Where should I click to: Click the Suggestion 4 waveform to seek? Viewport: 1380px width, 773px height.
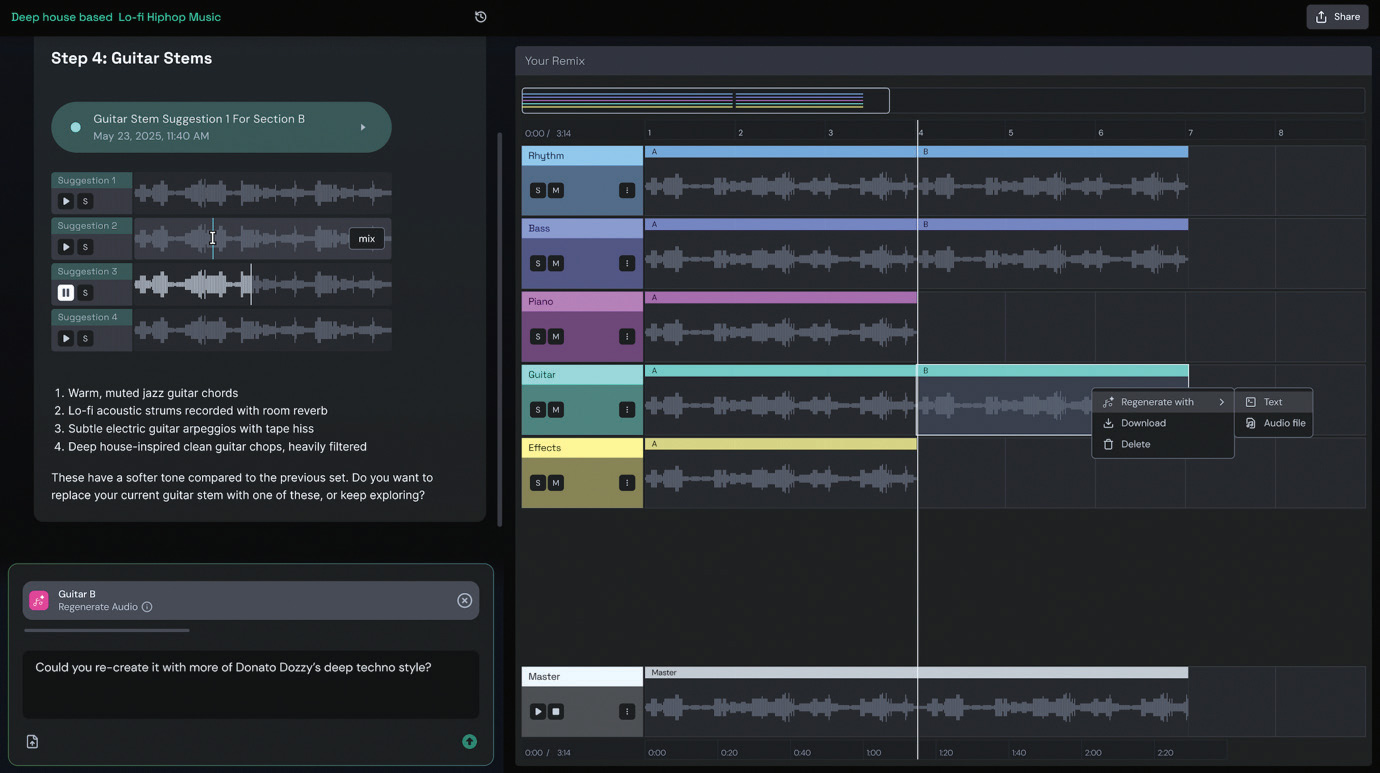coord(262,330)
